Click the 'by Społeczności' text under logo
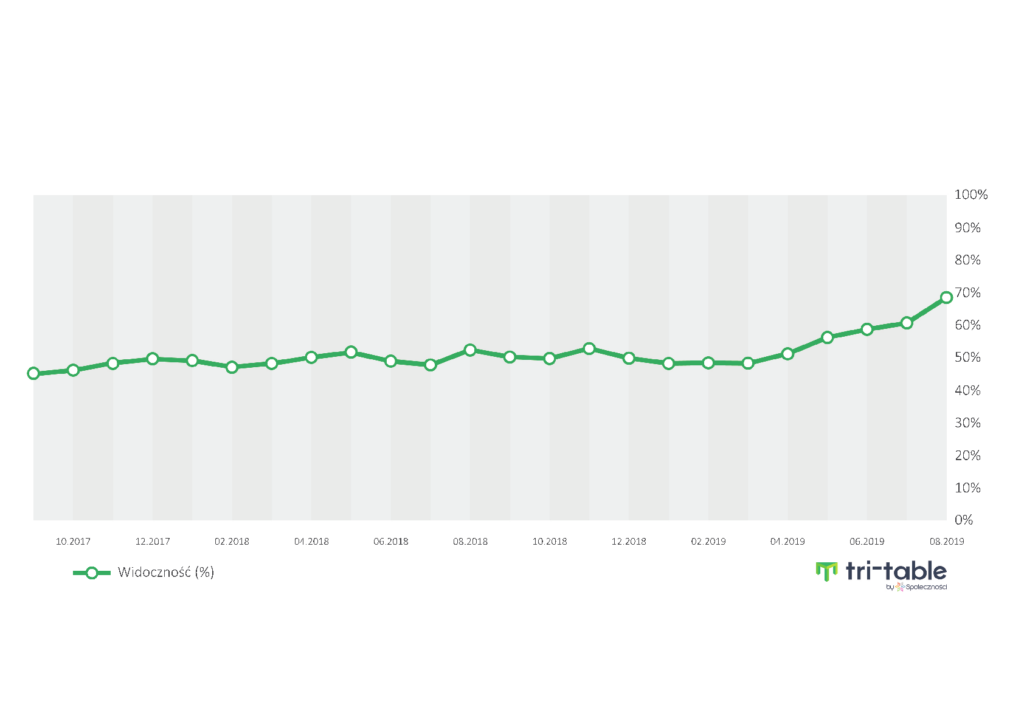 pos(916,587)
